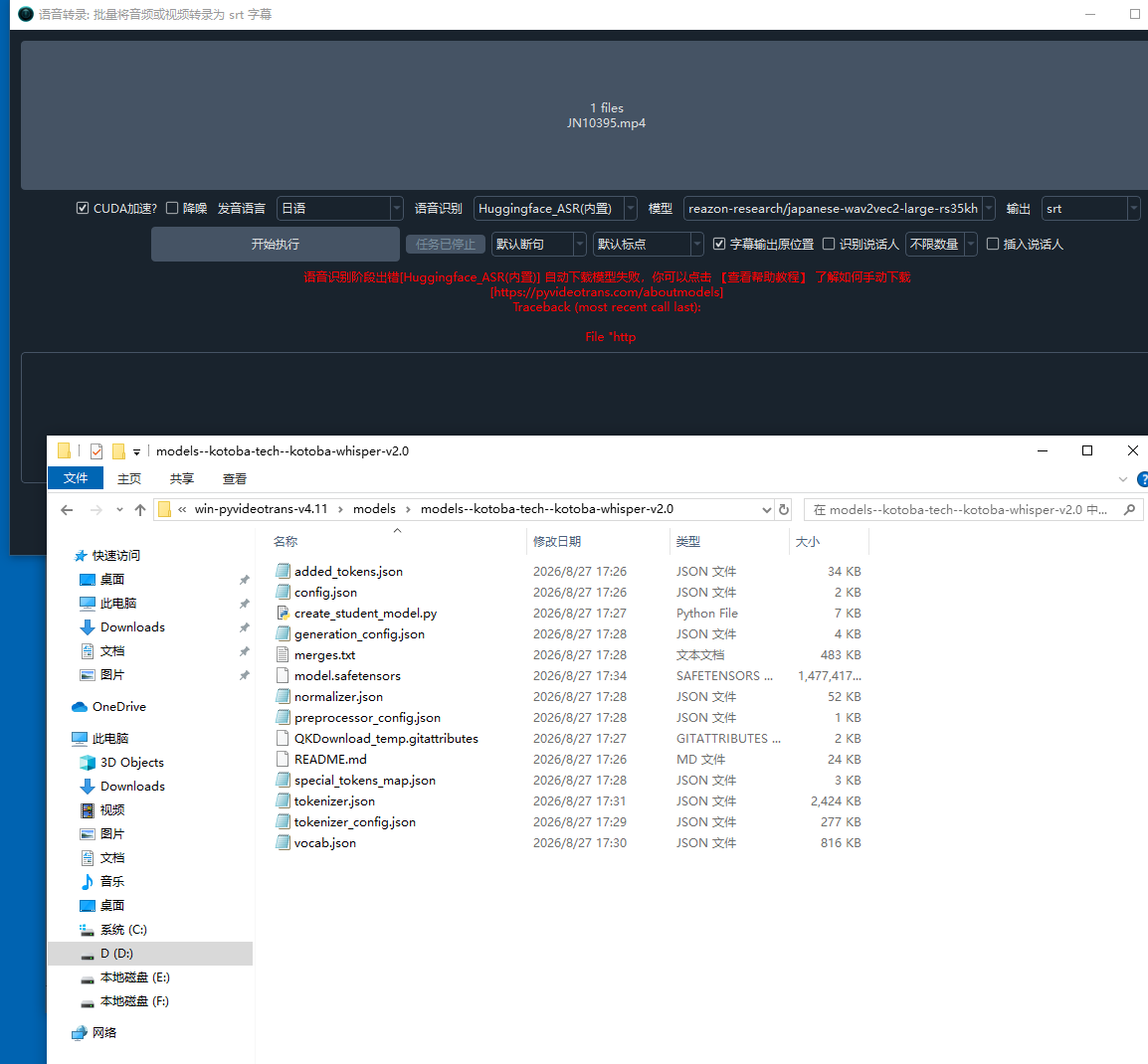Open the 视频 folder icon in sidebar
Screen dimensions: 1148x1064
click(x=88, y=810)
